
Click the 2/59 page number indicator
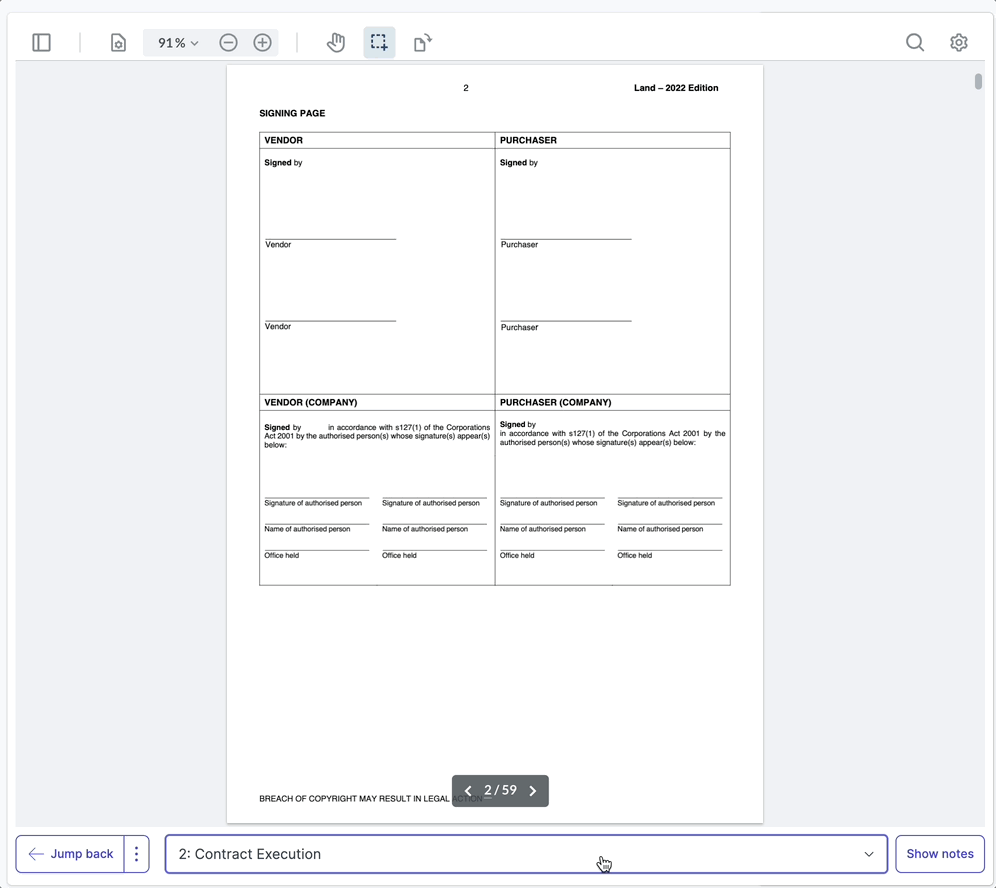(500, 791)
